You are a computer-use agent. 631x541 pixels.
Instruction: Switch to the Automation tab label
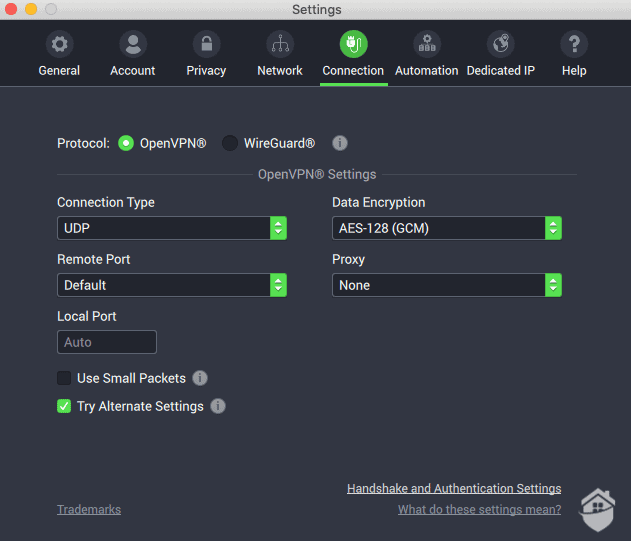click(x=427, y=71)
